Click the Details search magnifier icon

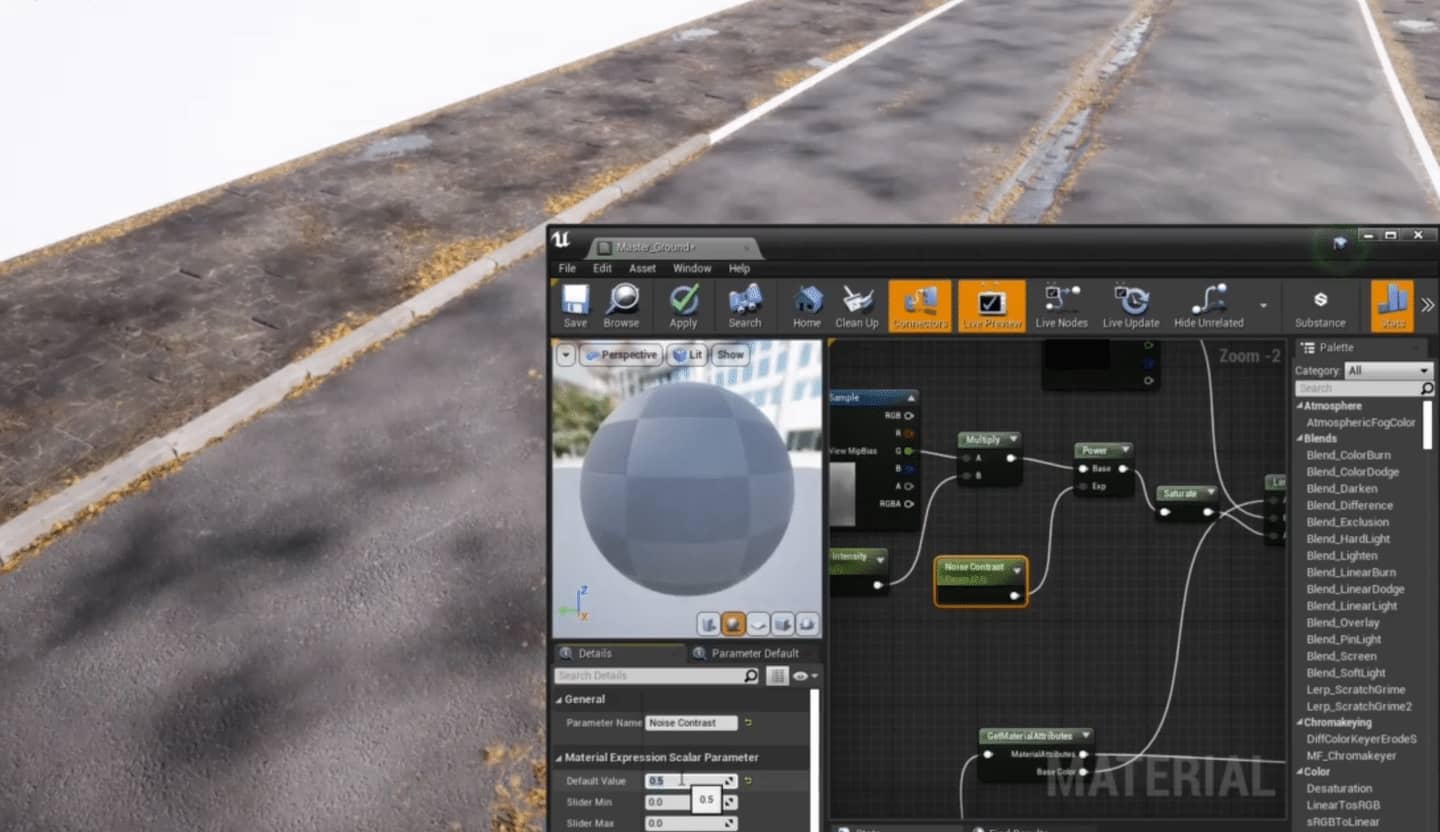[751, 677]
